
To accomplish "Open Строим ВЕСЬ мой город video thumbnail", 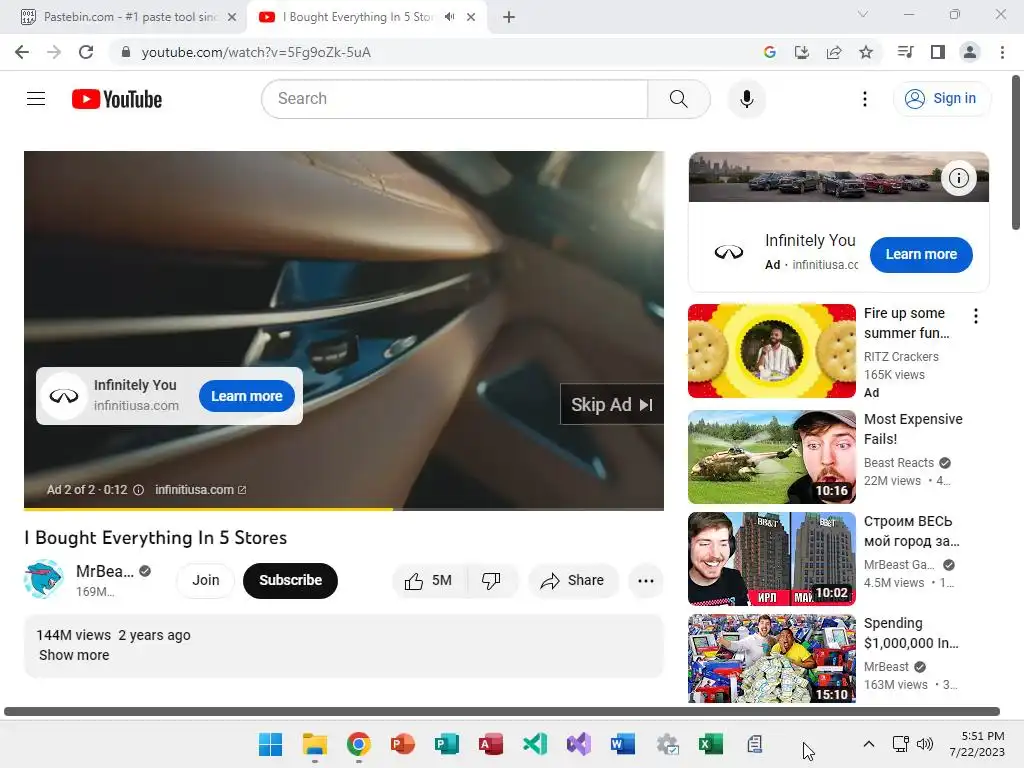I will pos(771,559).
